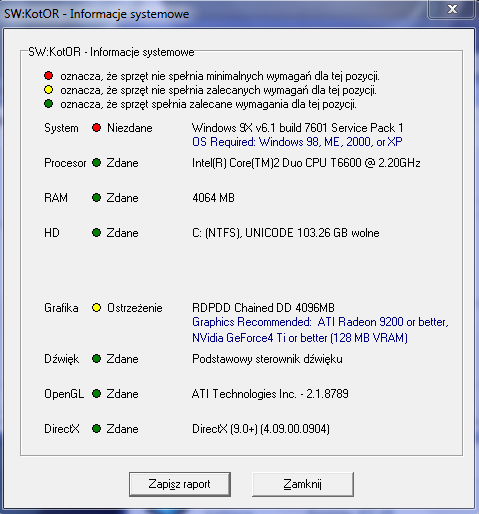Click the red legend dot for minimum requirements

49,76
